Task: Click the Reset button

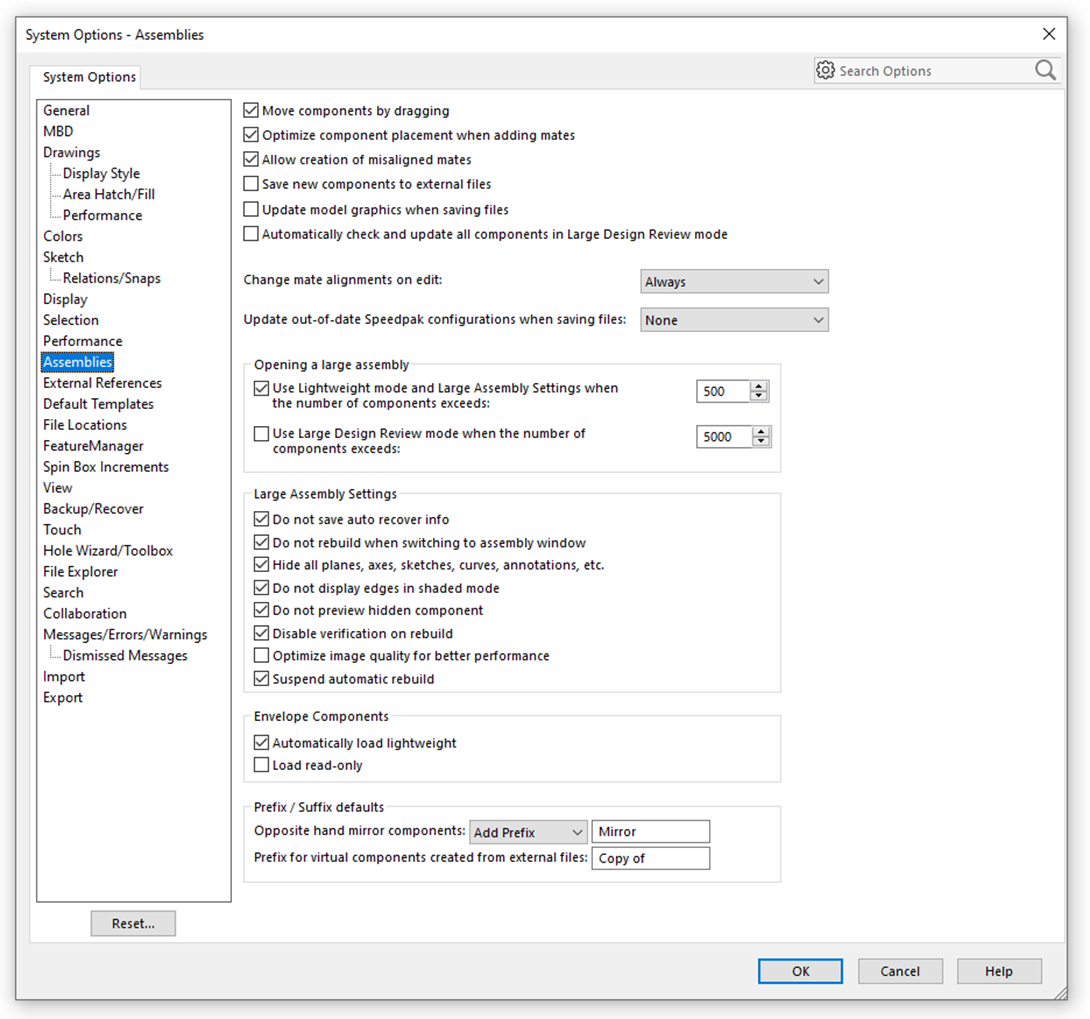Action: point(133,923)
